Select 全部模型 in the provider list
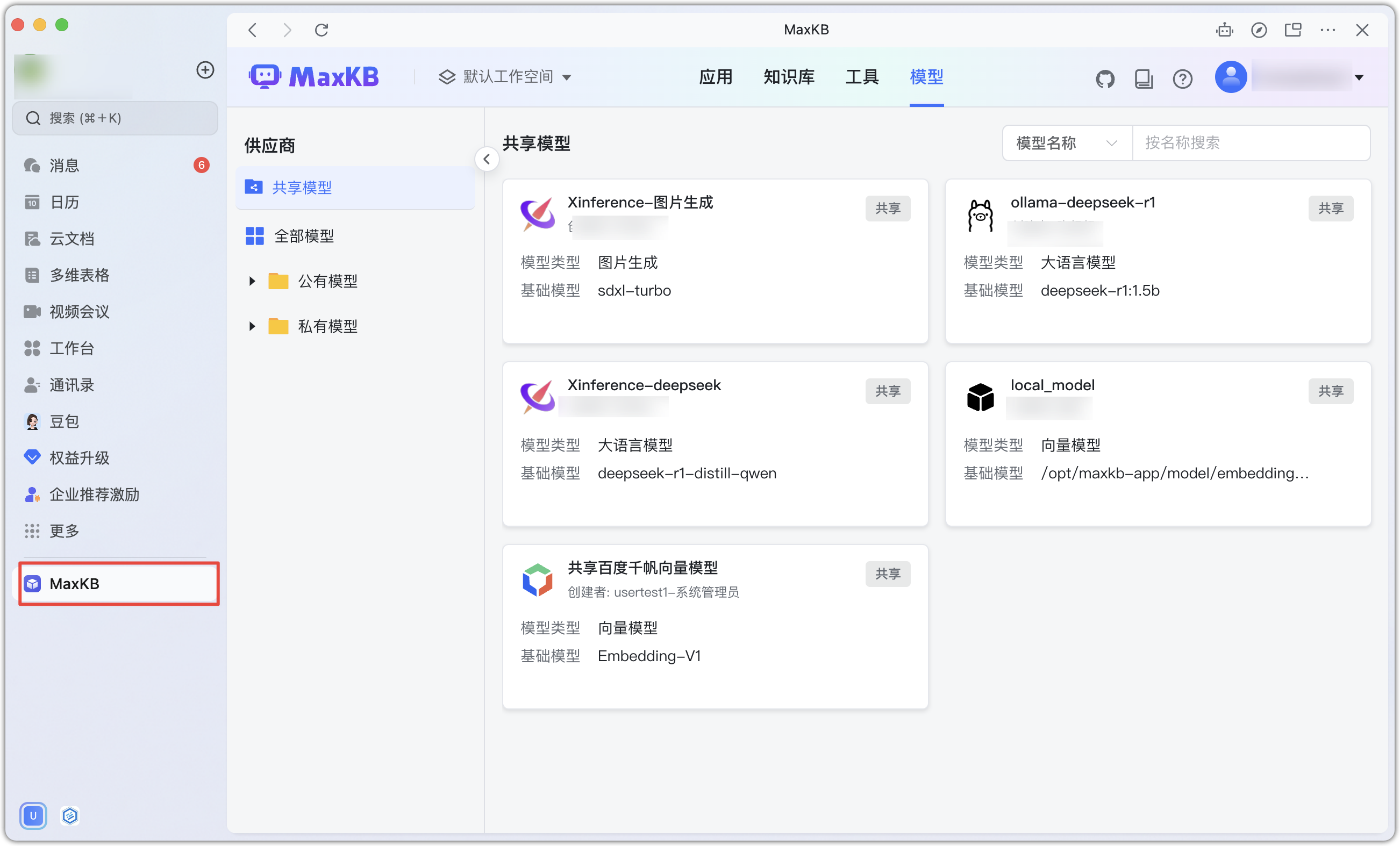Screen dimensions: 1400x846 (303, 236)
